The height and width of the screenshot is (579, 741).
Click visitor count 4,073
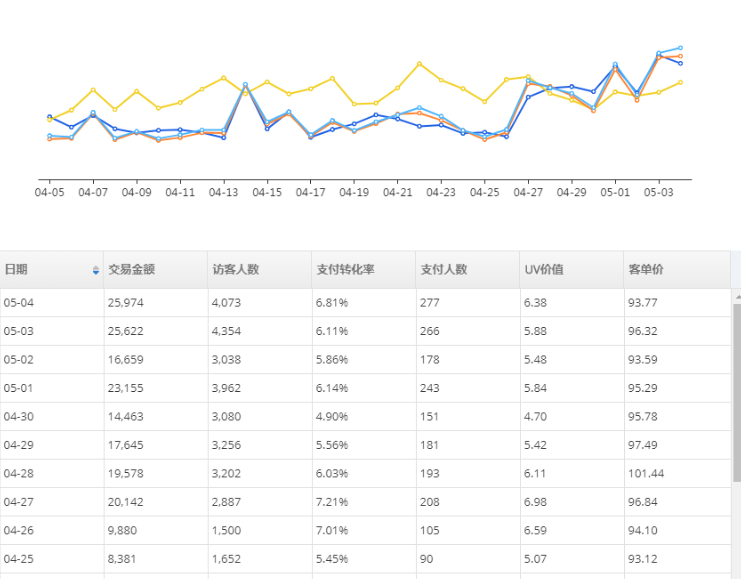[226, 302]
